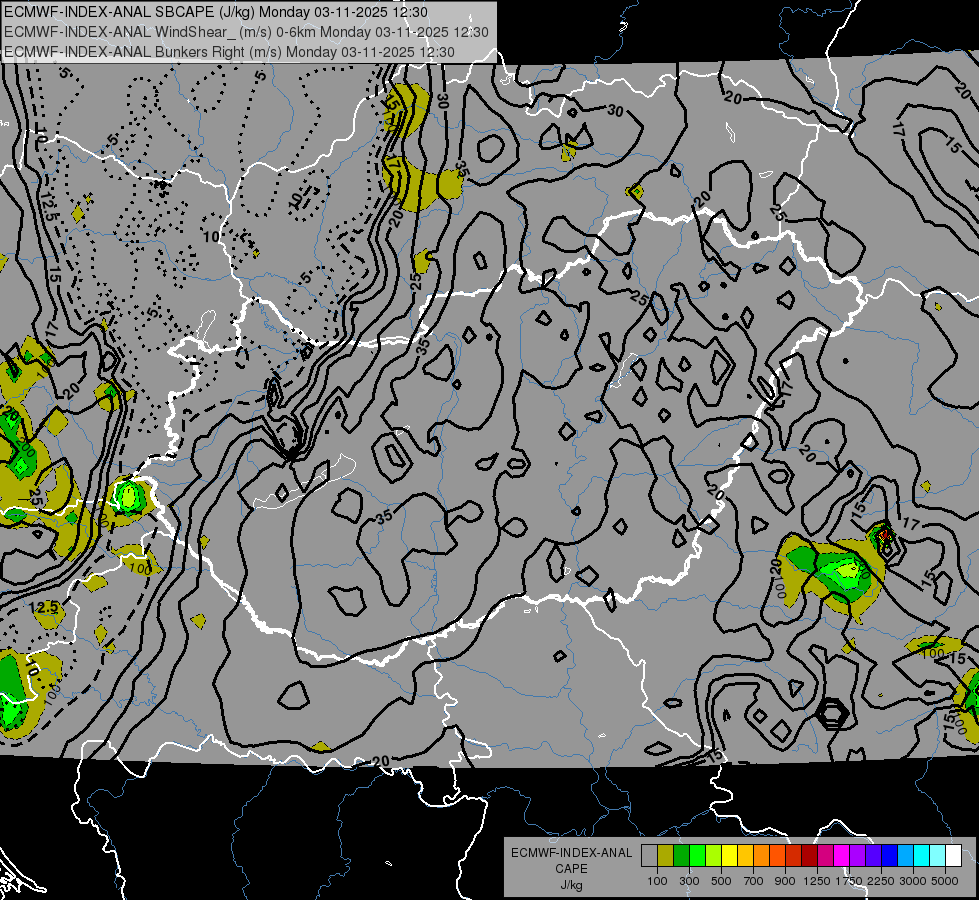Click the 200 contour label inside green CAPE area
The height and width of the screenshot is (900, 979).
pyautogui.click(x=25, y=446)
